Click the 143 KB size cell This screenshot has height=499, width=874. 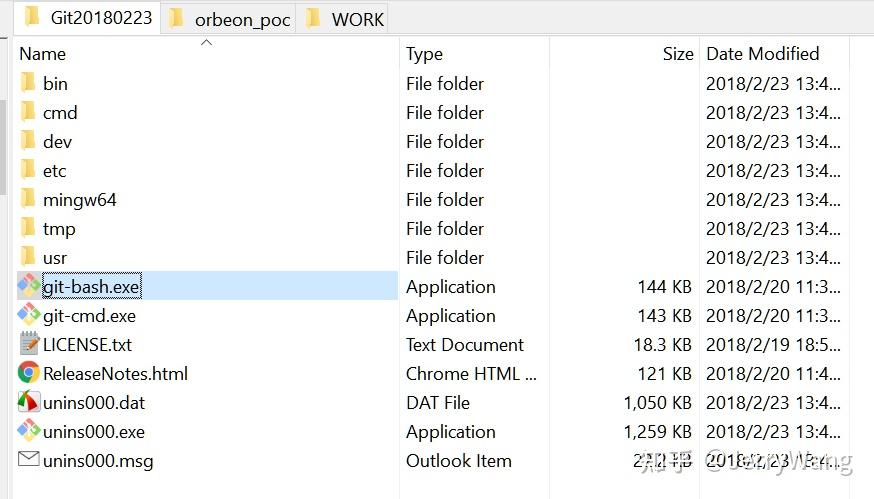coord(664,316)
